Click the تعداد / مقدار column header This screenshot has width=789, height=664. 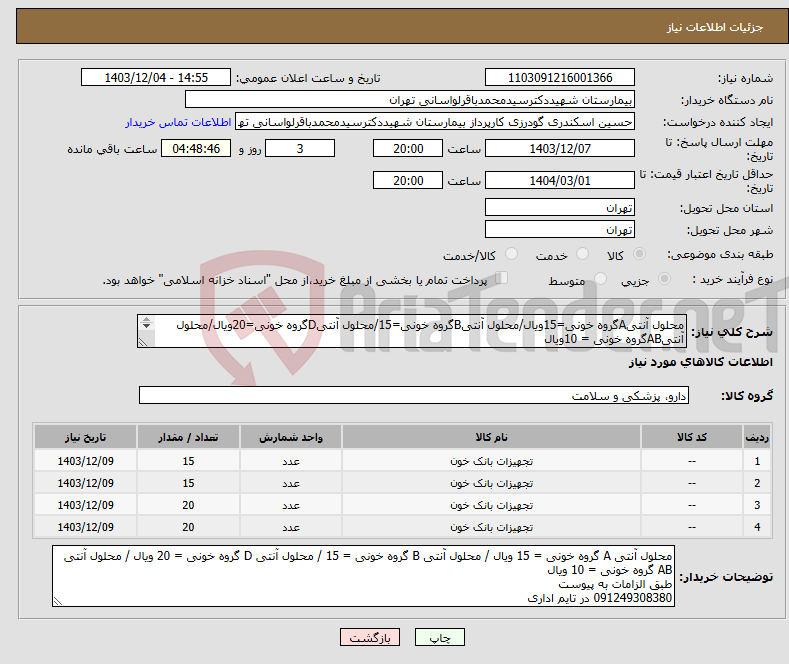click(x=188, y=437)
